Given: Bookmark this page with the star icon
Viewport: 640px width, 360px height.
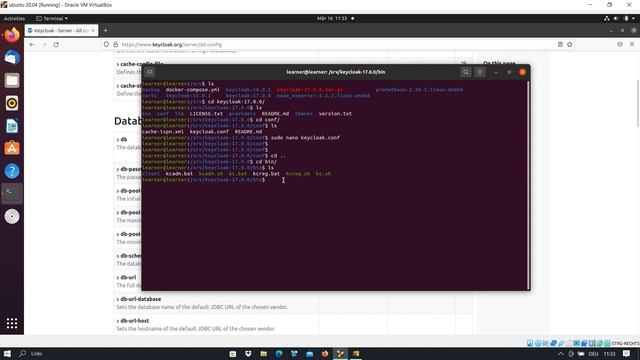Looking at the screenshot, I should coord(570,44).
